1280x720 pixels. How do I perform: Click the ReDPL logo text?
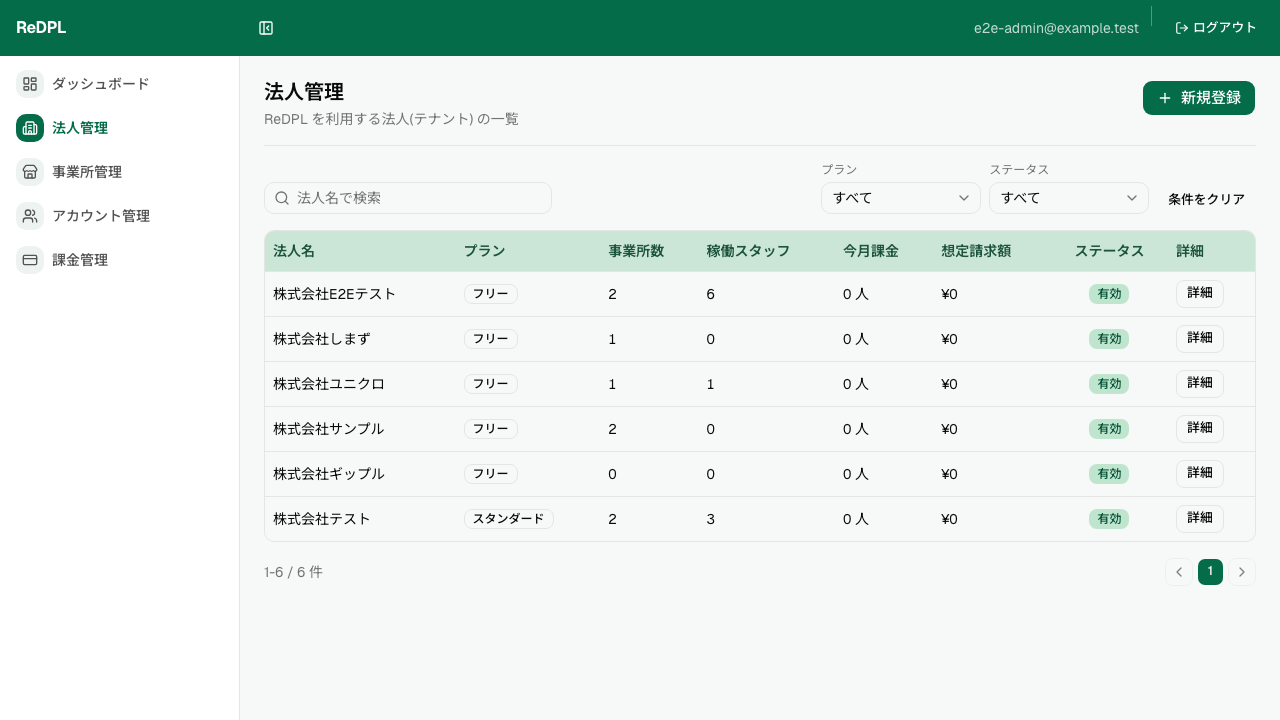[x=41, y=28]
